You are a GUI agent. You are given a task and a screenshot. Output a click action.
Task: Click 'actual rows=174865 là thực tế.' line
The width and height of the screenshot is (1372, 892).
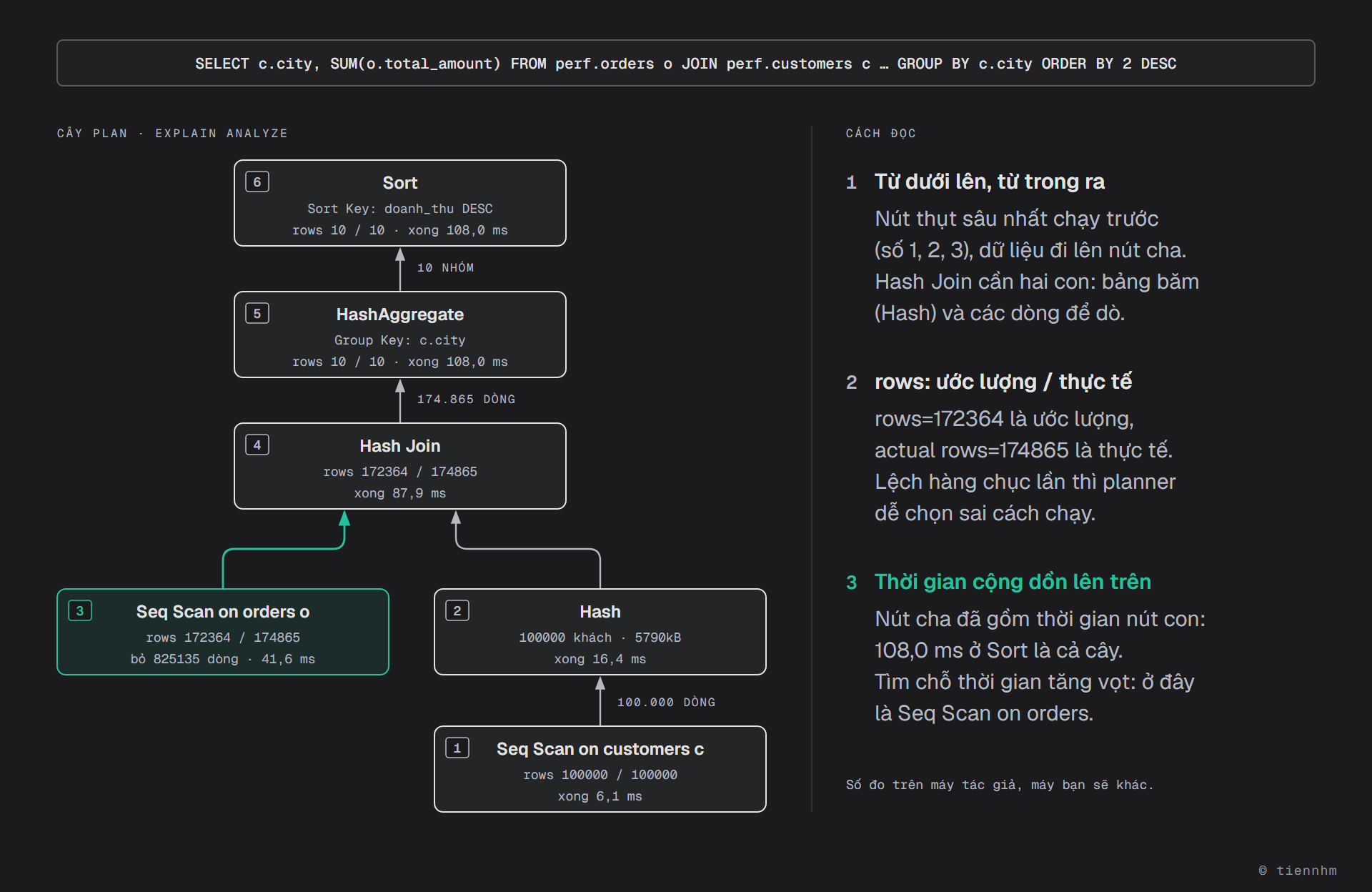[1023, 450]
